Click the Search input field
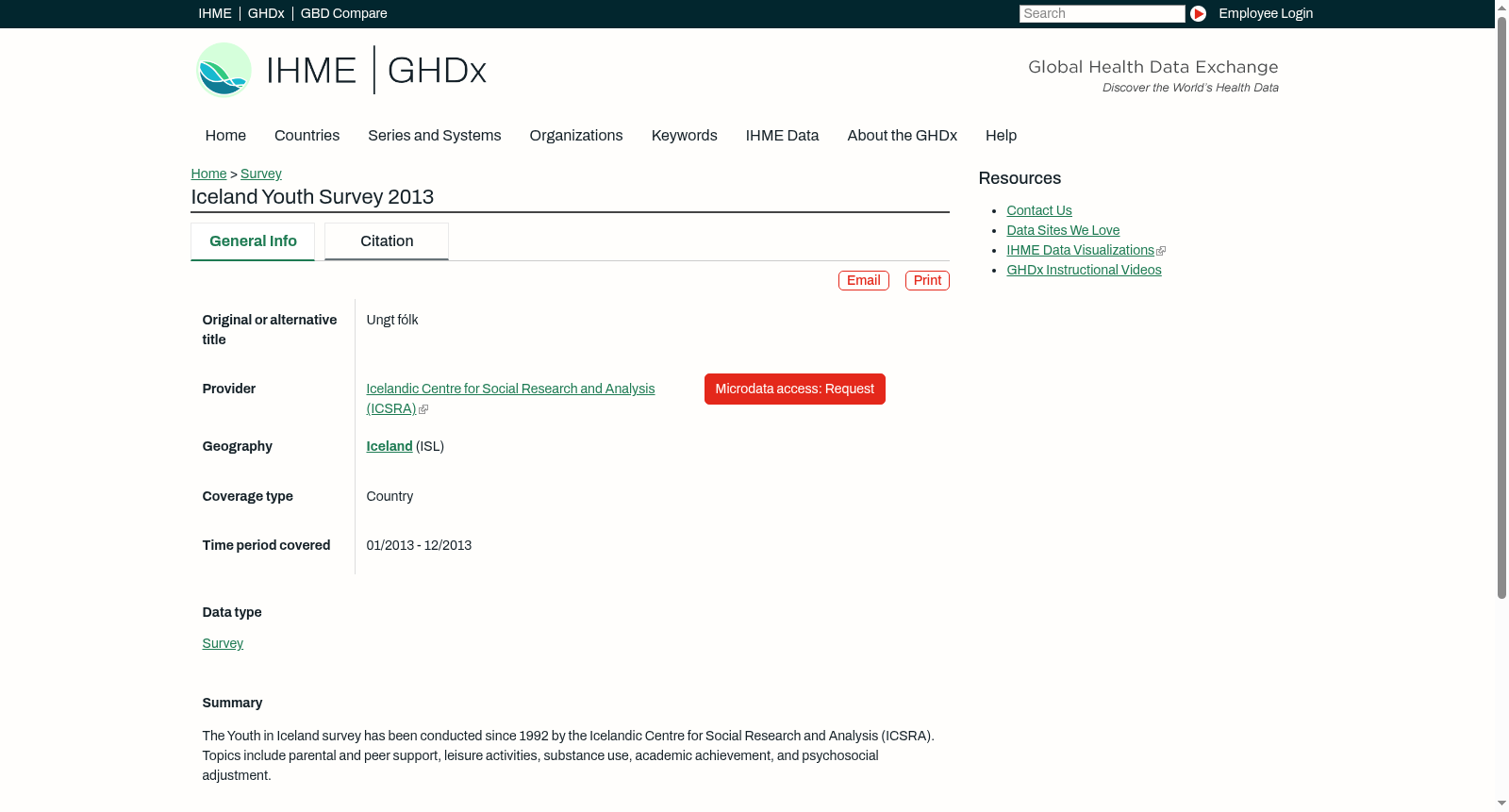Viewport: 1509px width, 812px height. (1102, 13)
